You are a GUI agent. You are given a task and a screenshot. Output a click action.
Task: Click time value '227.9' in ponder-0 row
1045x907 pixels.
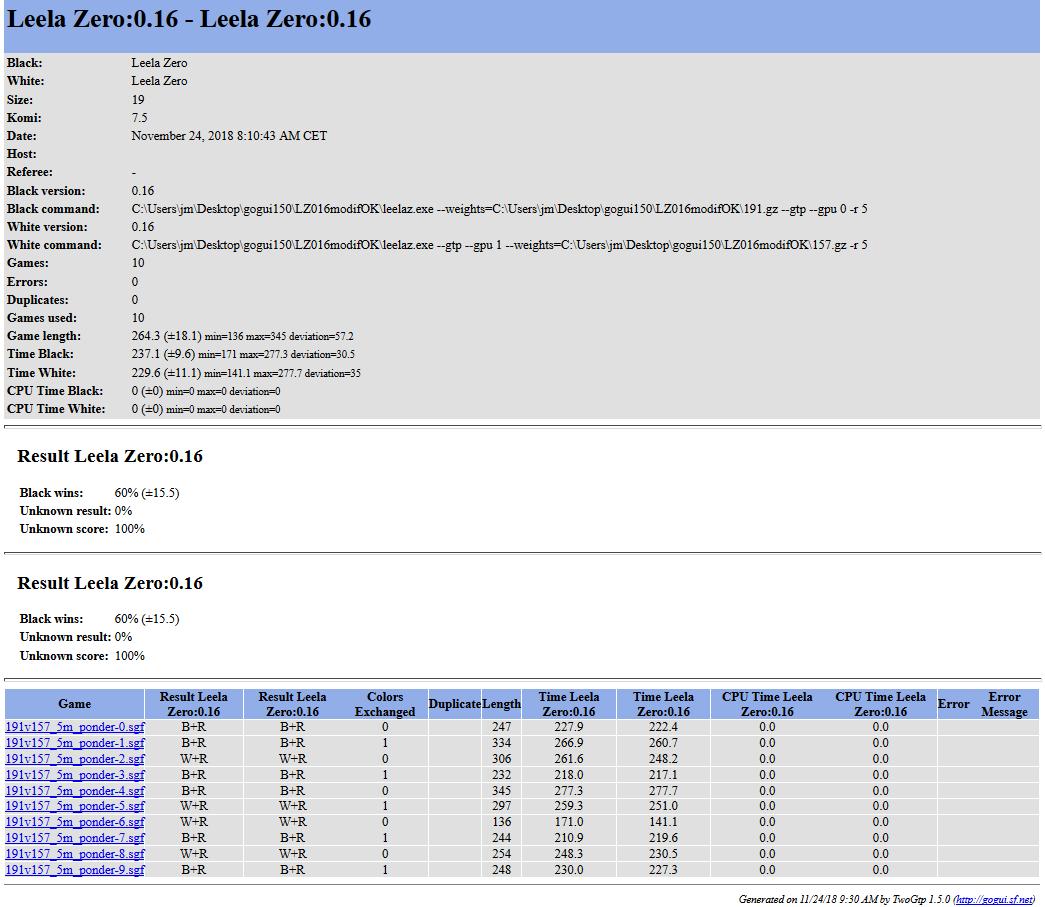tap(568, 727)
